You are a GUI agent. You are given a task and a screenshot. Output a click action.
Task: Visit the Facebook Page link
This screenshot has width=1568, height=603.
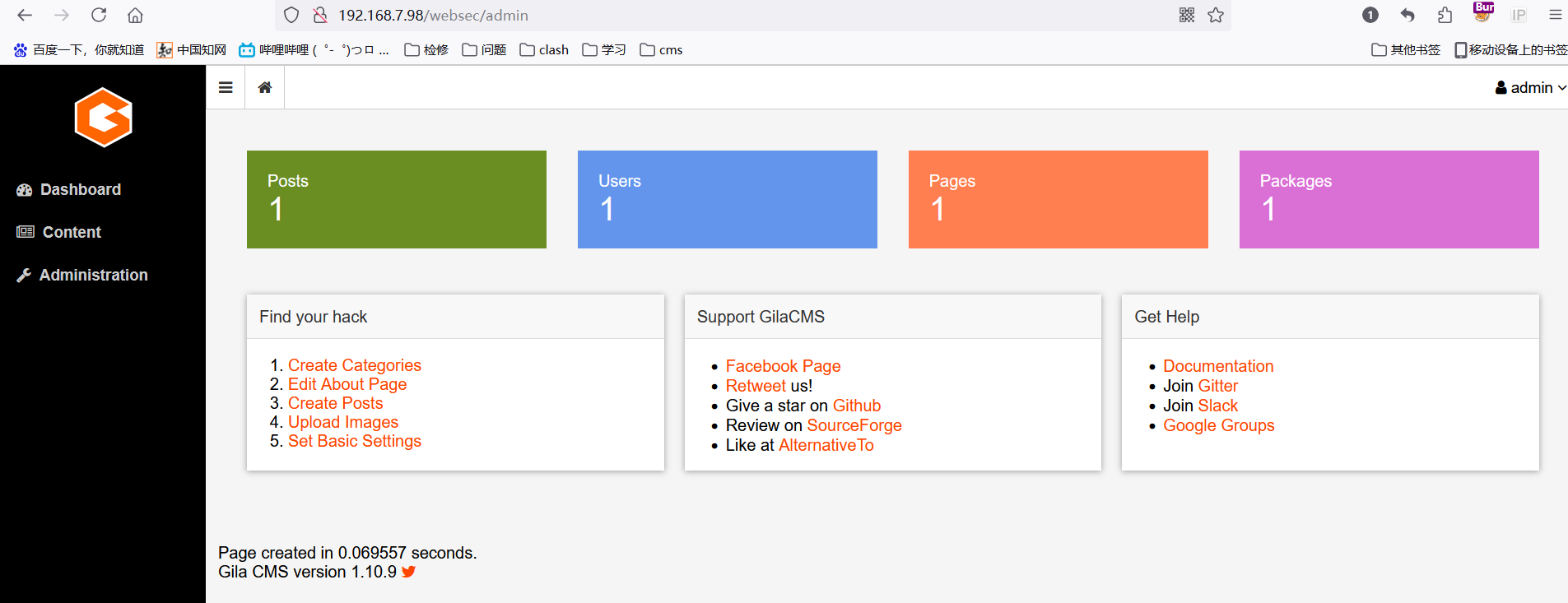(x=784, y=366)
